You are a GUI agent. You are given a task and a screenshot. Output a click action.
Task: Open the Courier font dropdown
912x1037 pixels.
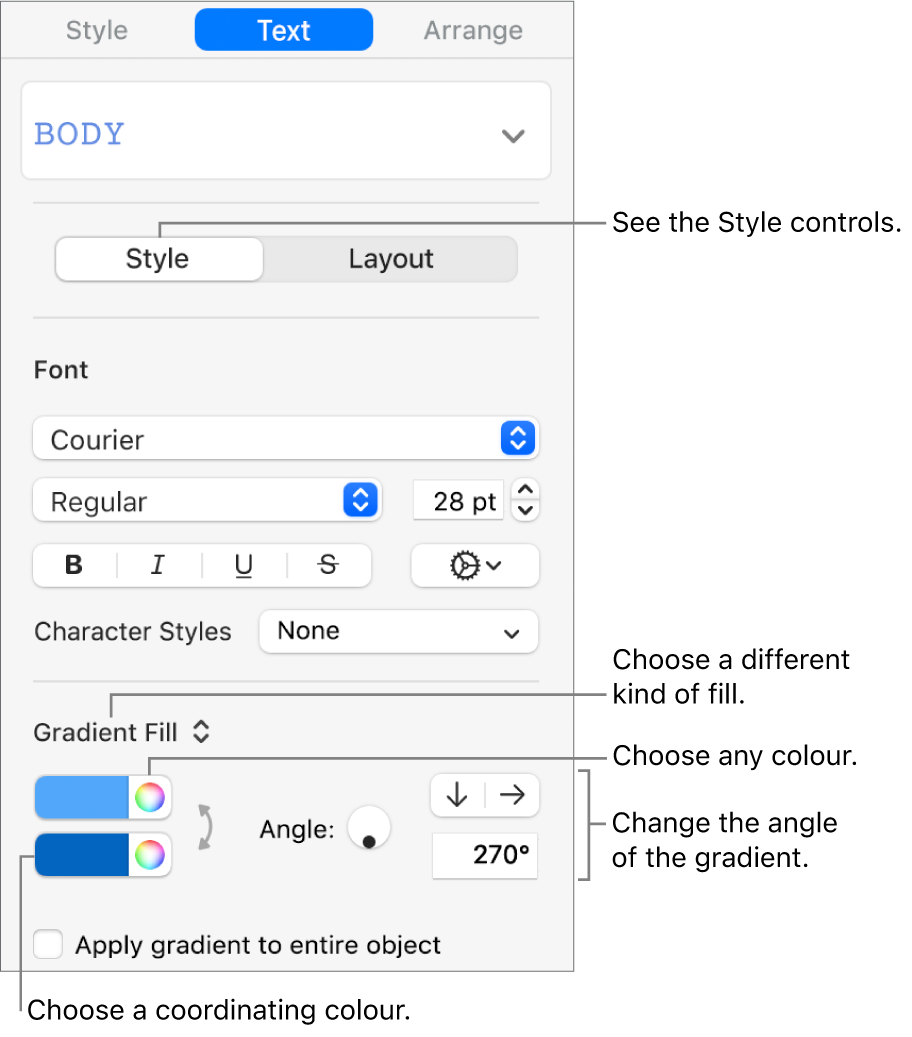[x=286, y=439]
